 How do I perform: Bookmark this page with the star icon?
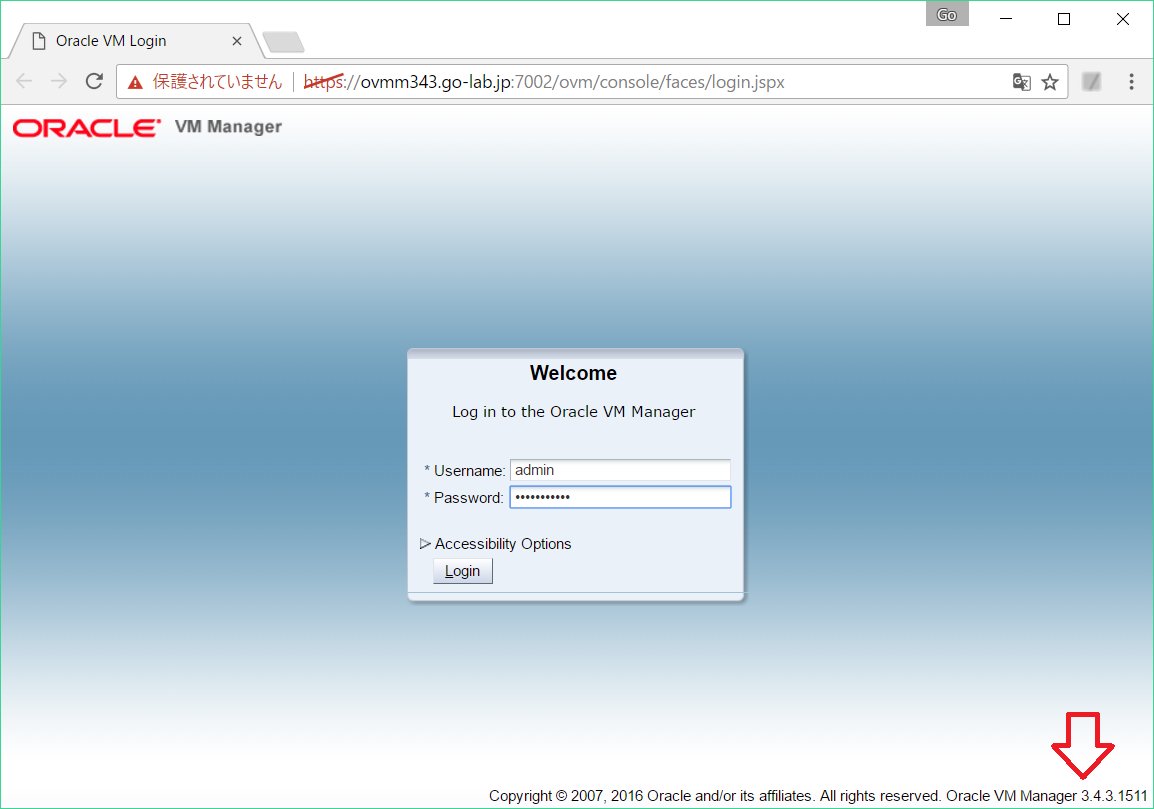point(1051,82)
